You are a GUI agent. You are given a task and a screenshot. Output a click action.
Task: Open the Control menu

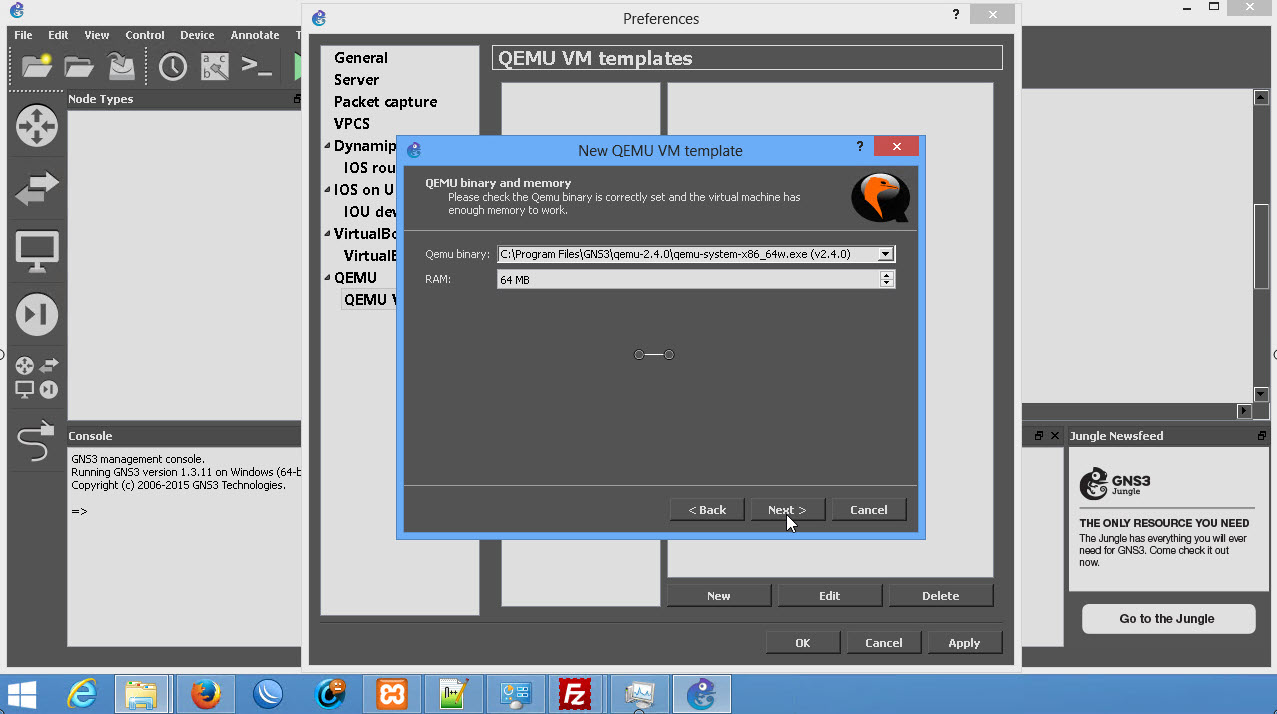tap(145, 35)
